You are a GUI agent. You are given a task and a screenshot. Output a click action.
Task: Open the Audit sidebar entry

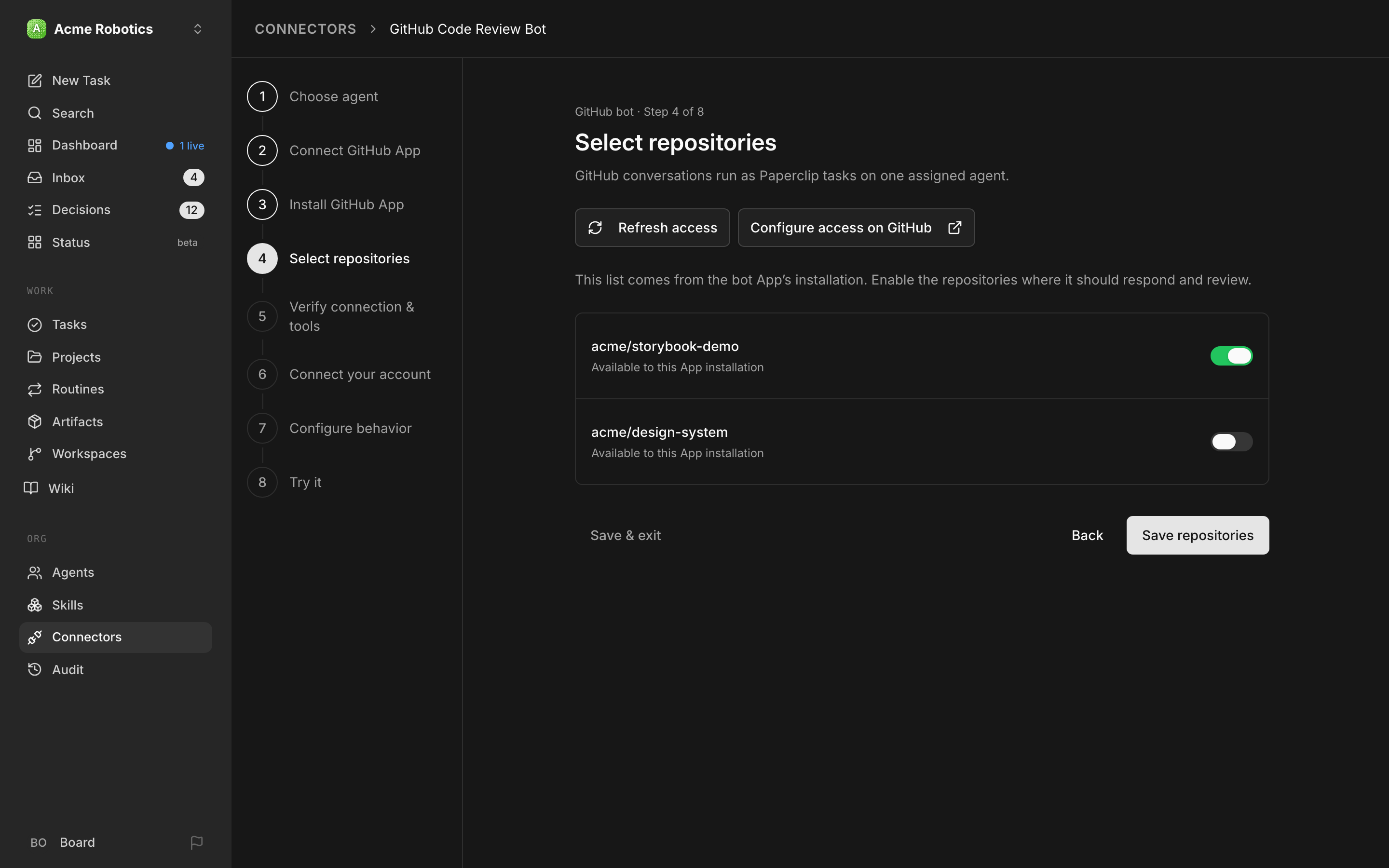115,669
